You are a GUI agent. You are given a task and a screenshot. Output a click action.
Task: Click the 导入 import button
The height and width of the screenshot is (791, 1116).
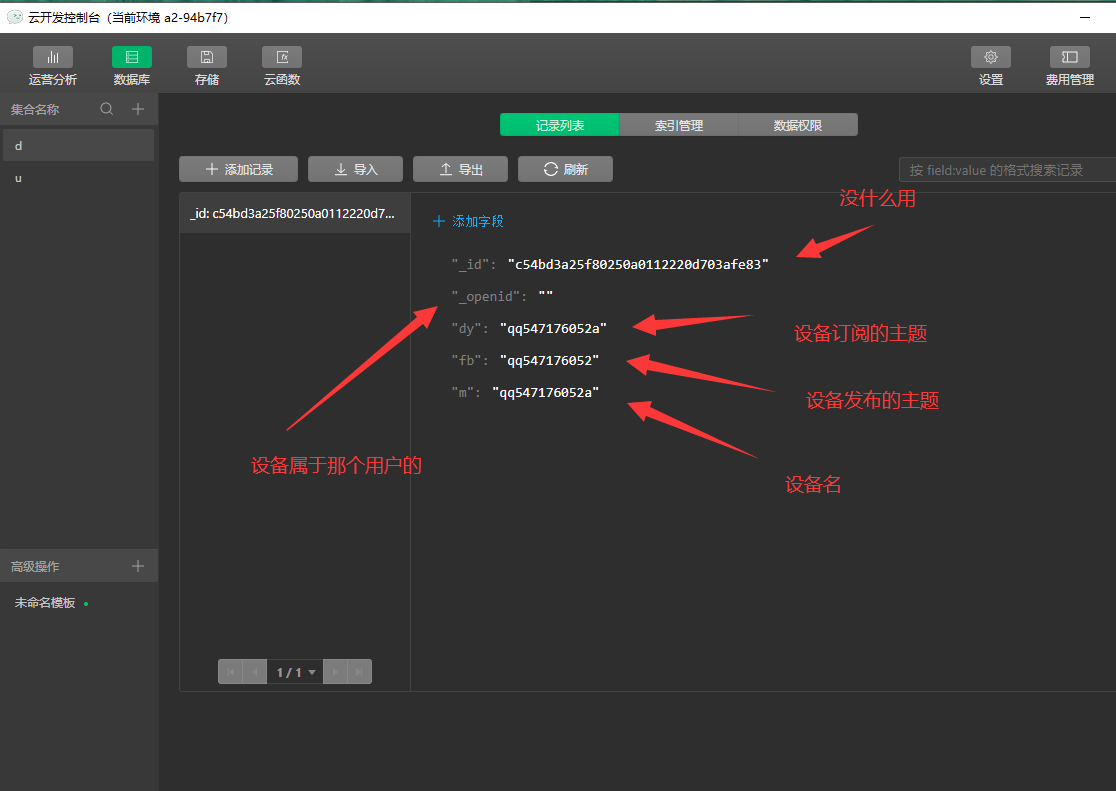pos(355,169)
